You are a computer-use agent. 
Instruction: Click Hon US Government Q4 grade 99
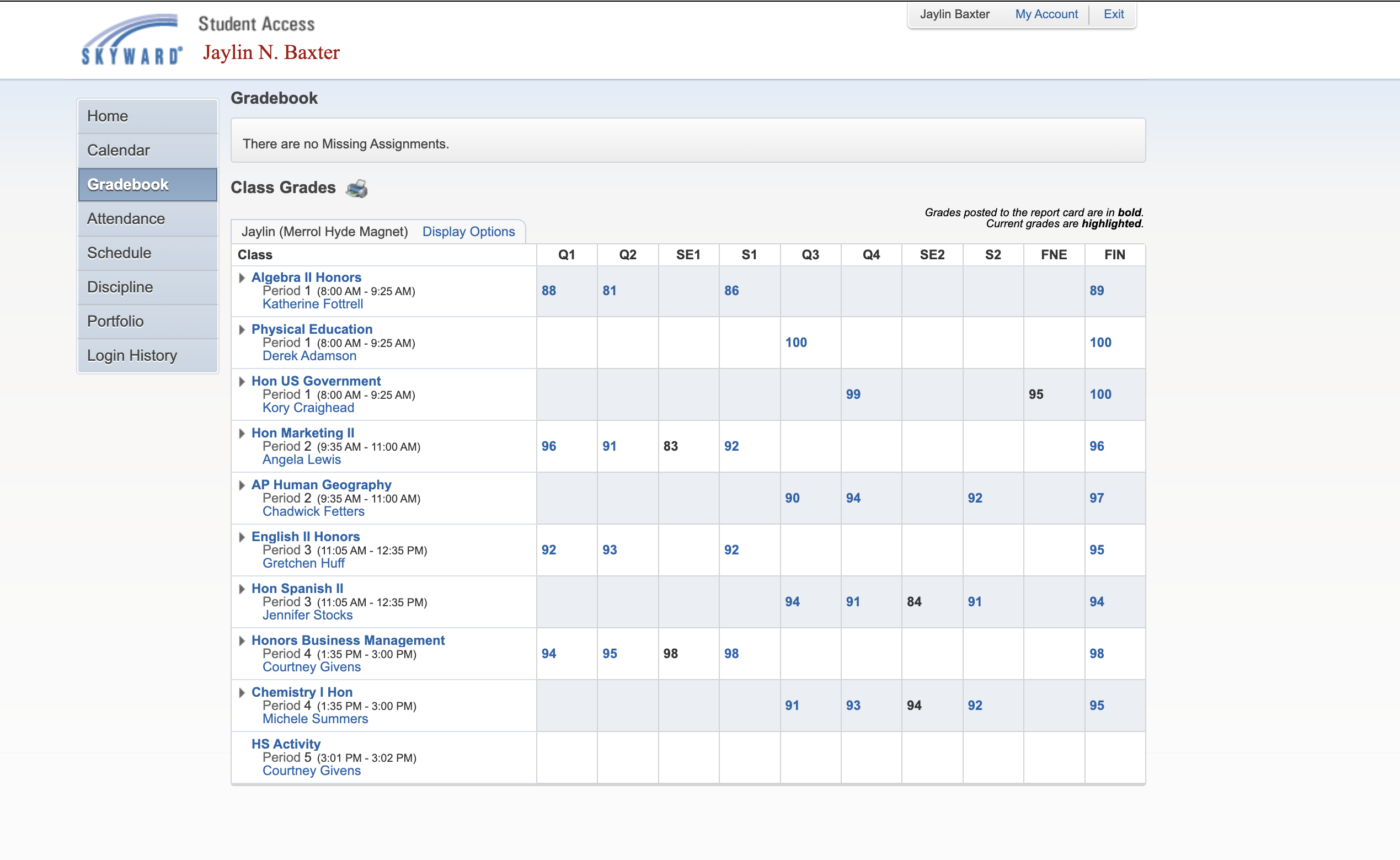(x=853, y=394)
